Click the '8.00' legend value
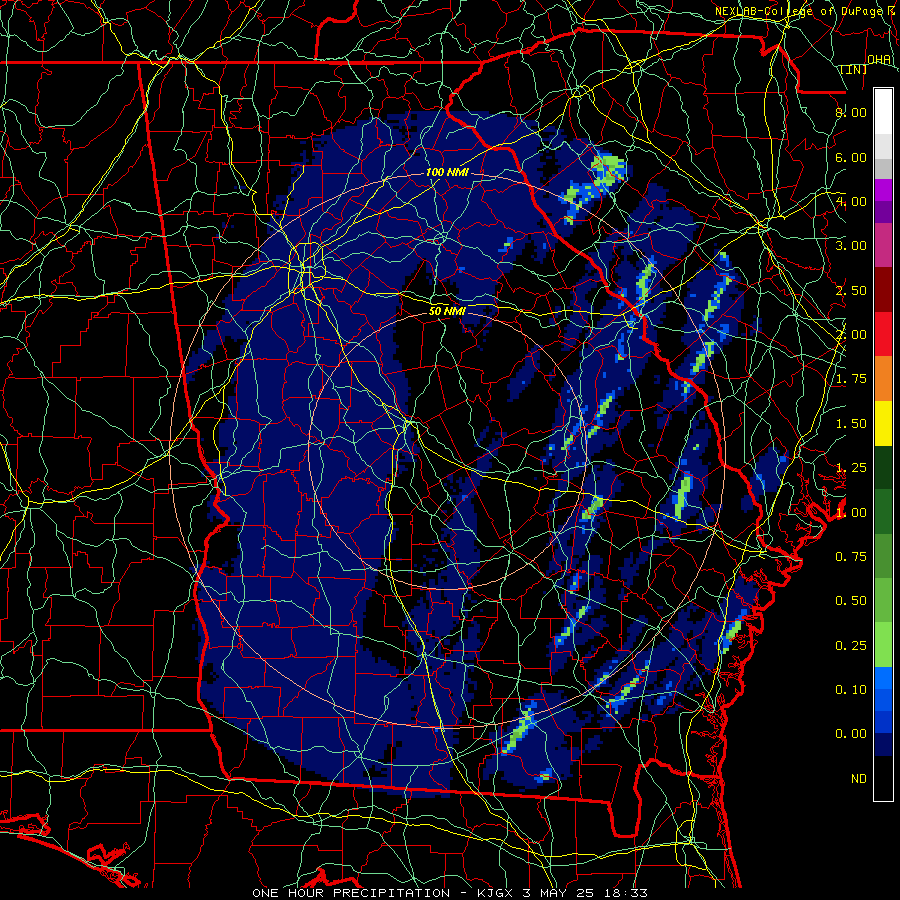This screenshot has width=900, height=900. (x=851, y=112)
